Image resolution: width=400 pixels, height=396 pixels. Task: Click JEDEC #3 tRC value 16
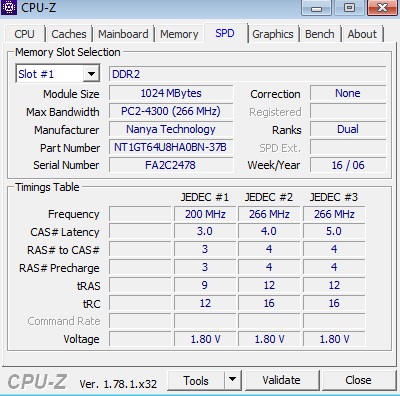(x=334, y=303)
